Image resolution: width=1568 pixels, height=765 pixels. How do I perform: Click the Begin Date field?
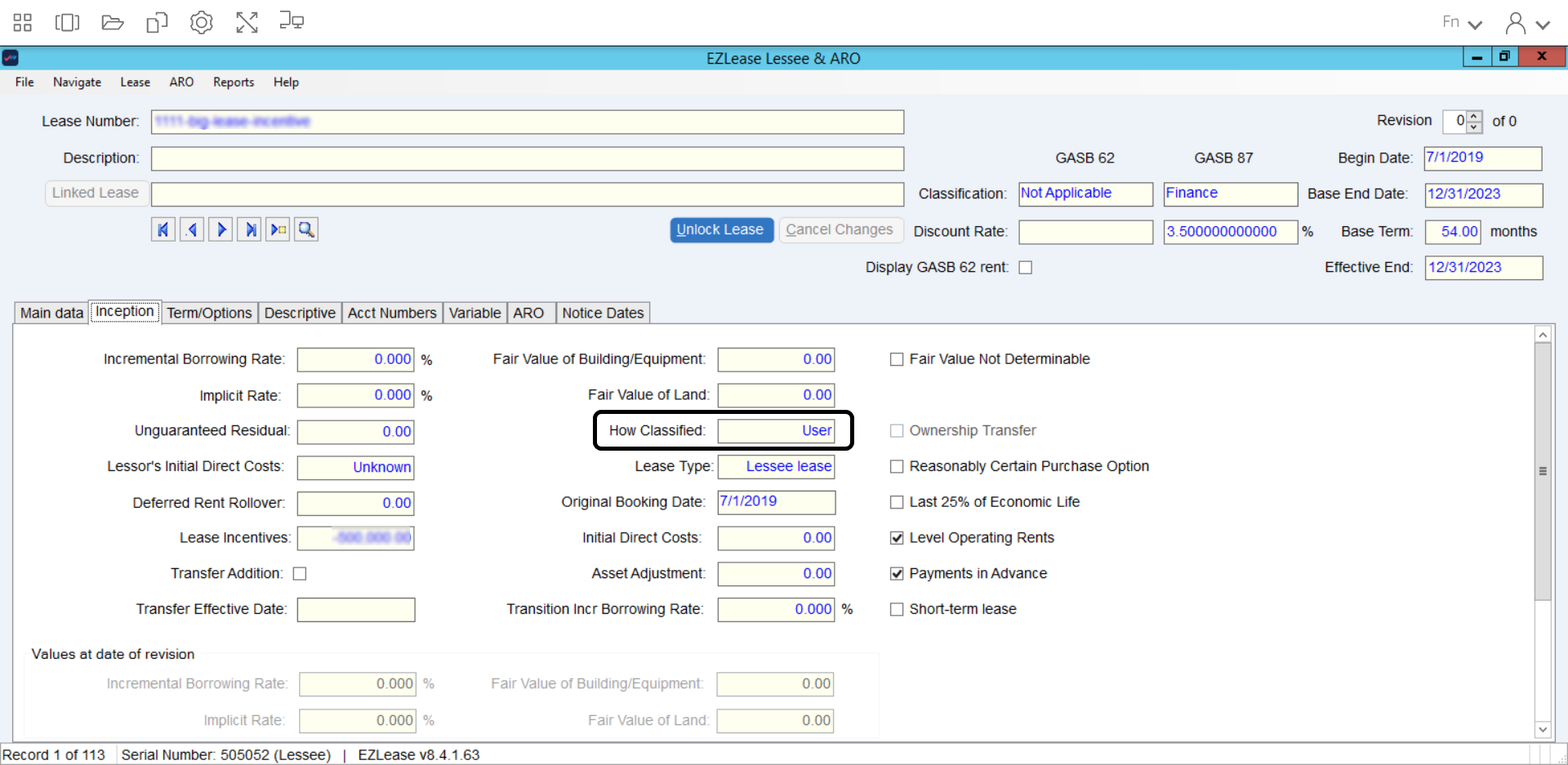tap(1483, 158)
